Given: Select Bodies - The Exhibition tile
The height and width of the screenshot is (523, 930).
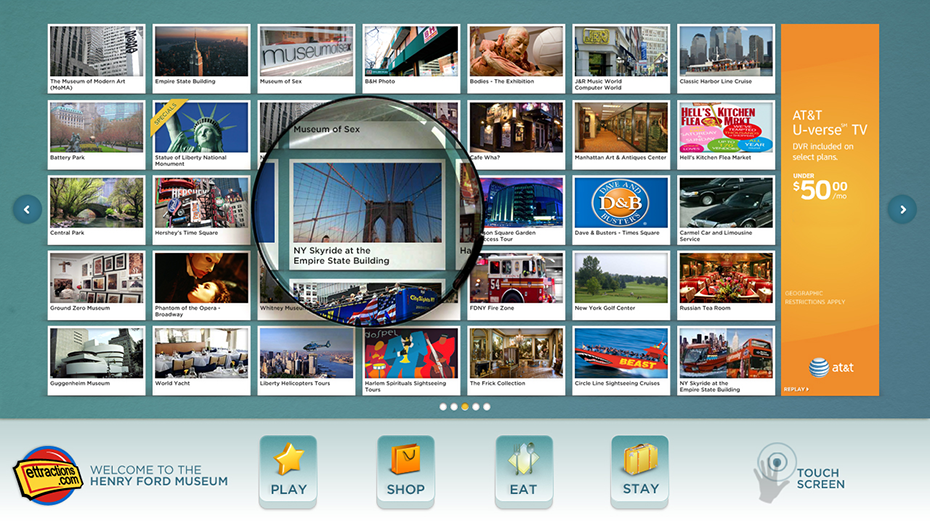Looking at the screenshot, I should (516, 59).
